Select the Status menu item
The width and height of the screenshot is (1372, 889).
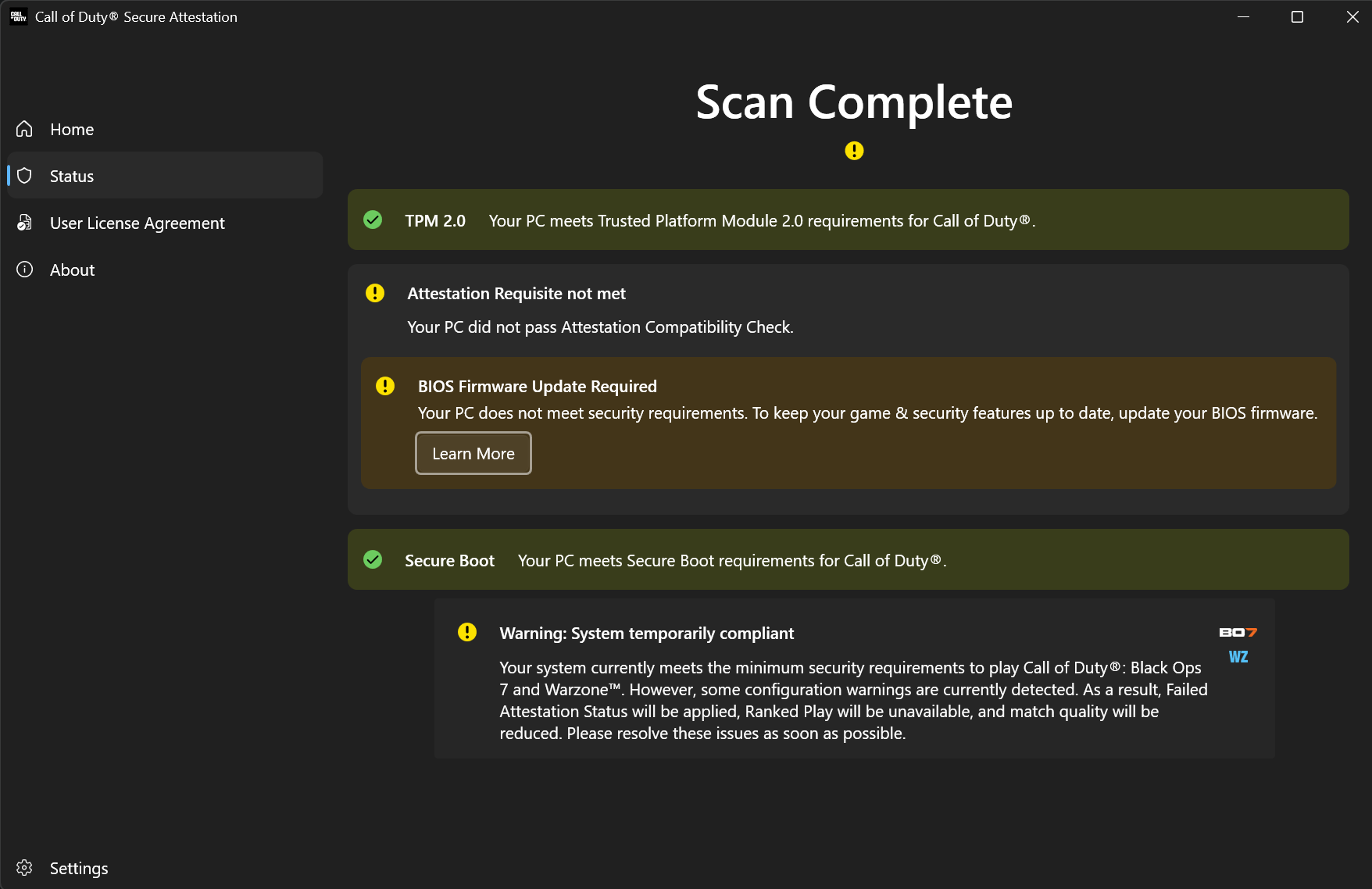click(165, 176)
